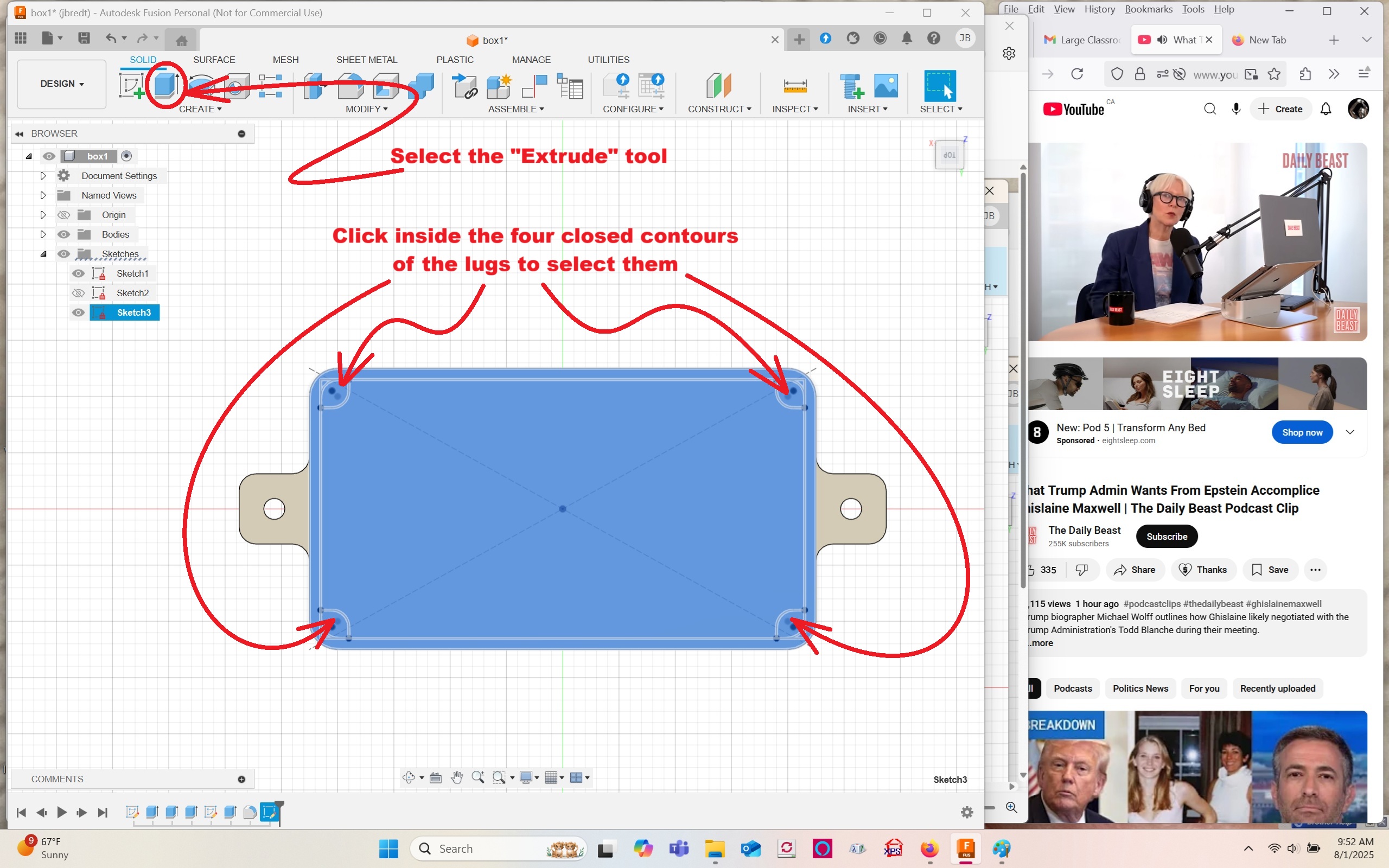Click the Joint icon in Assemble

pyautogui.click(x=534, y=86)
